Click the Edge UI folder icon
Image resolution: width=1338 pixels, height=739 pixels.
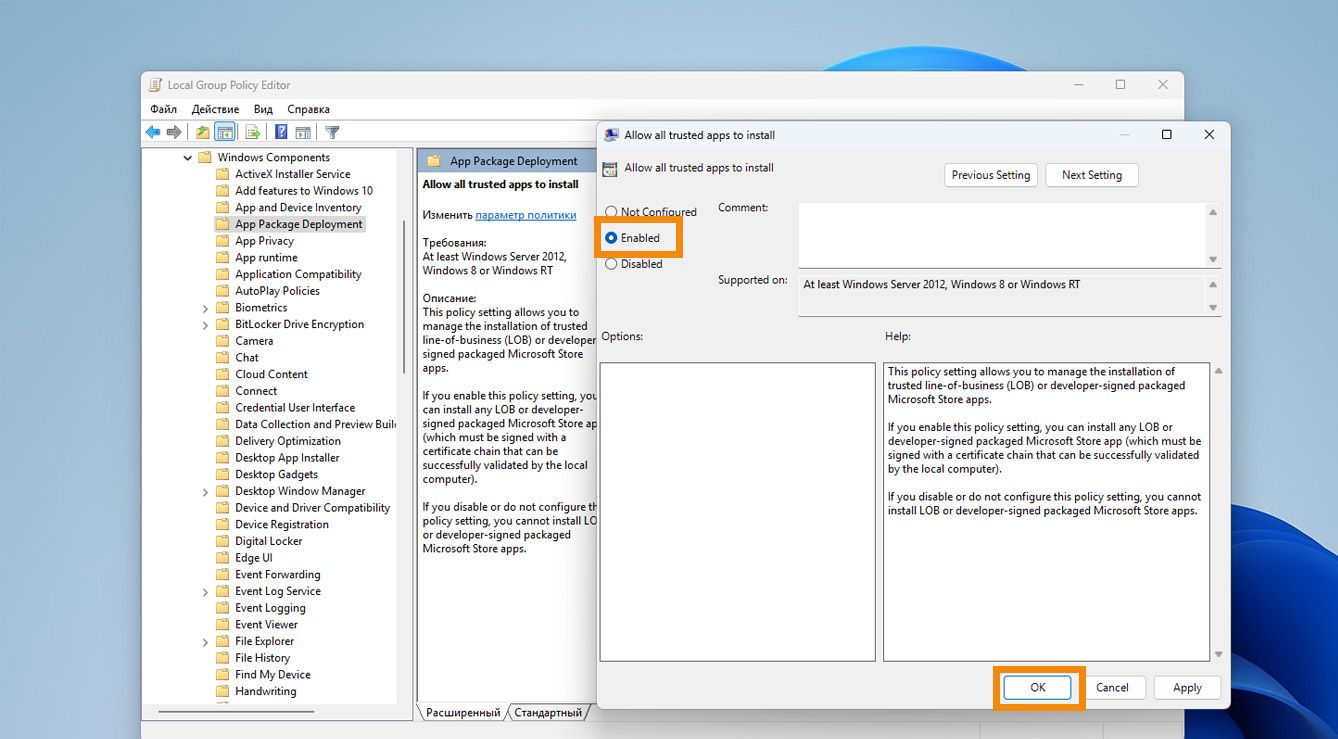(x=223, y=558)
